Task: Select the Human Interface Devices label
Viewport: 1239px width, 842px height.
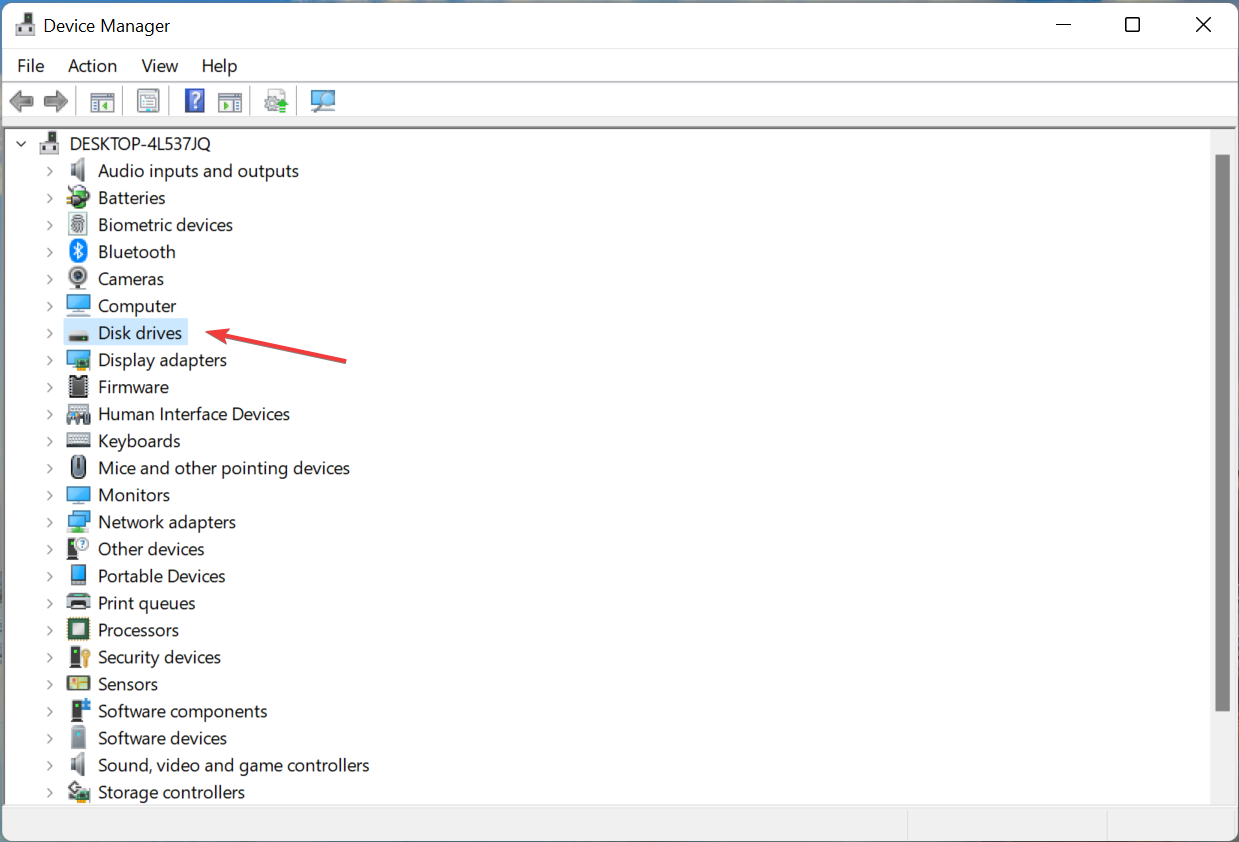Action: click(x=194, y=414)
